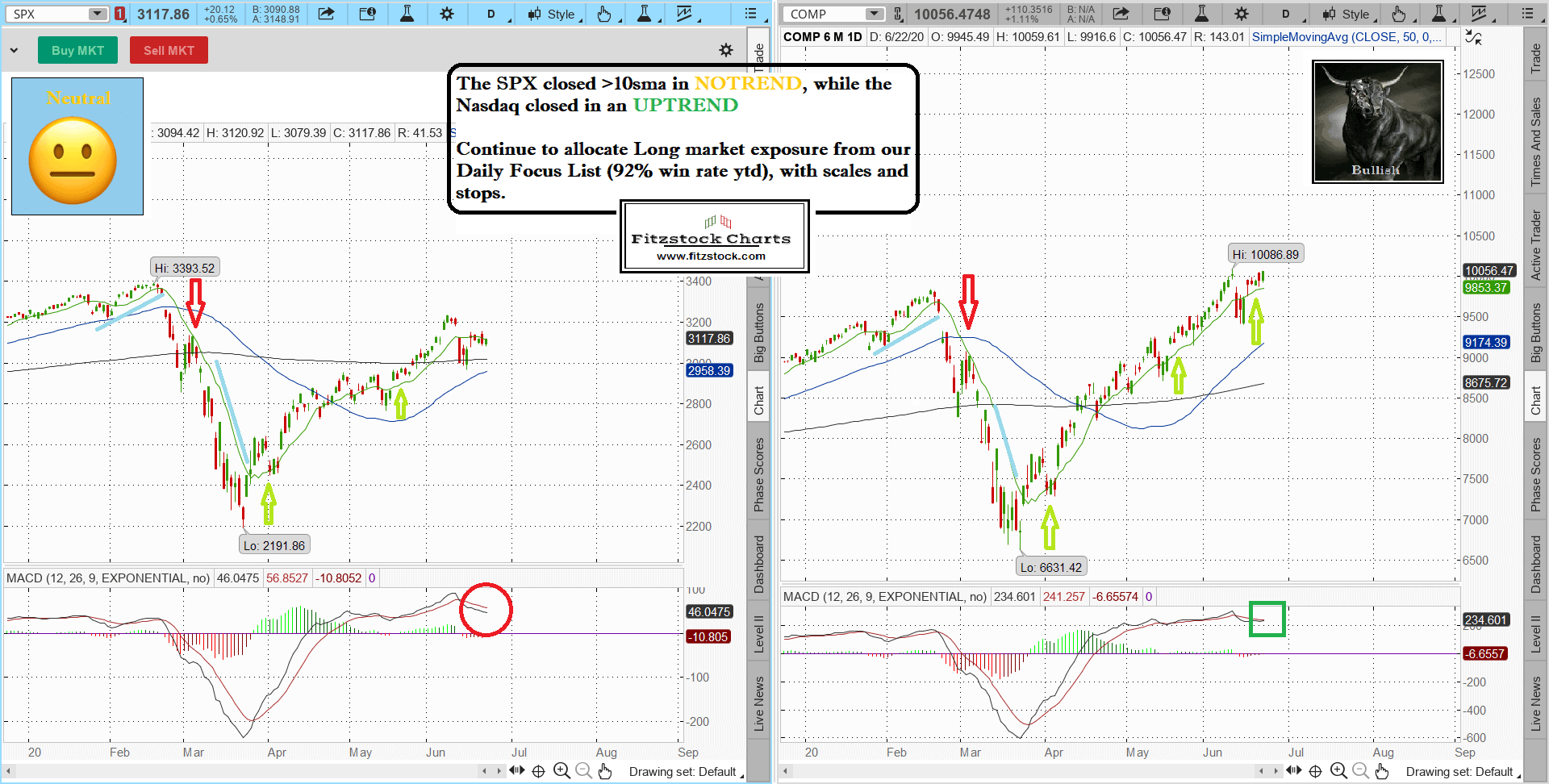The height and width of the screenshot is (784, 1549).
Task: Collapse the Buy/Sell order bar chevron
Action: (x=14, y=50)
